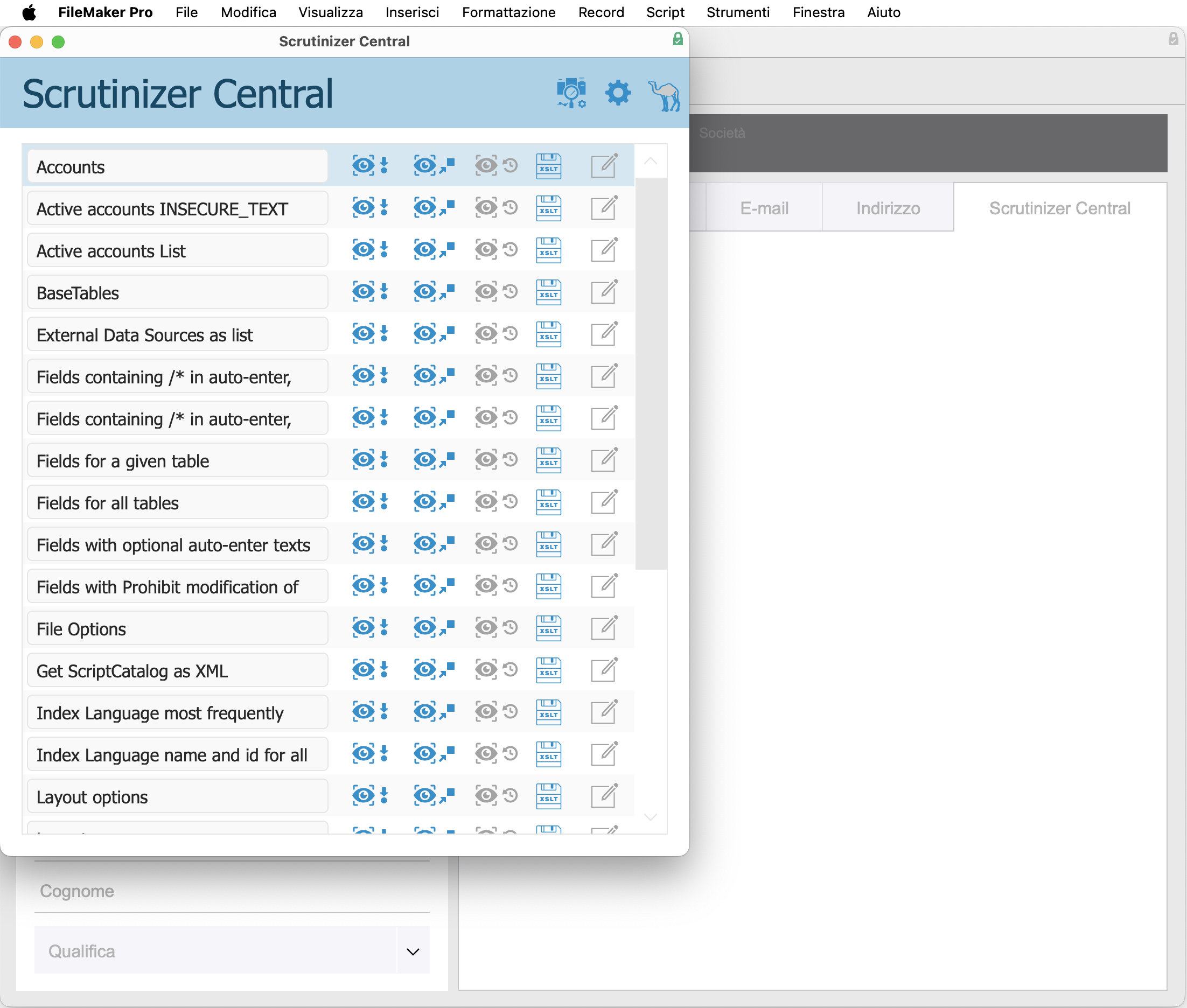Edit Layout options entry pencil icon
1187x1008 pixels.
[x=604, y=796]
